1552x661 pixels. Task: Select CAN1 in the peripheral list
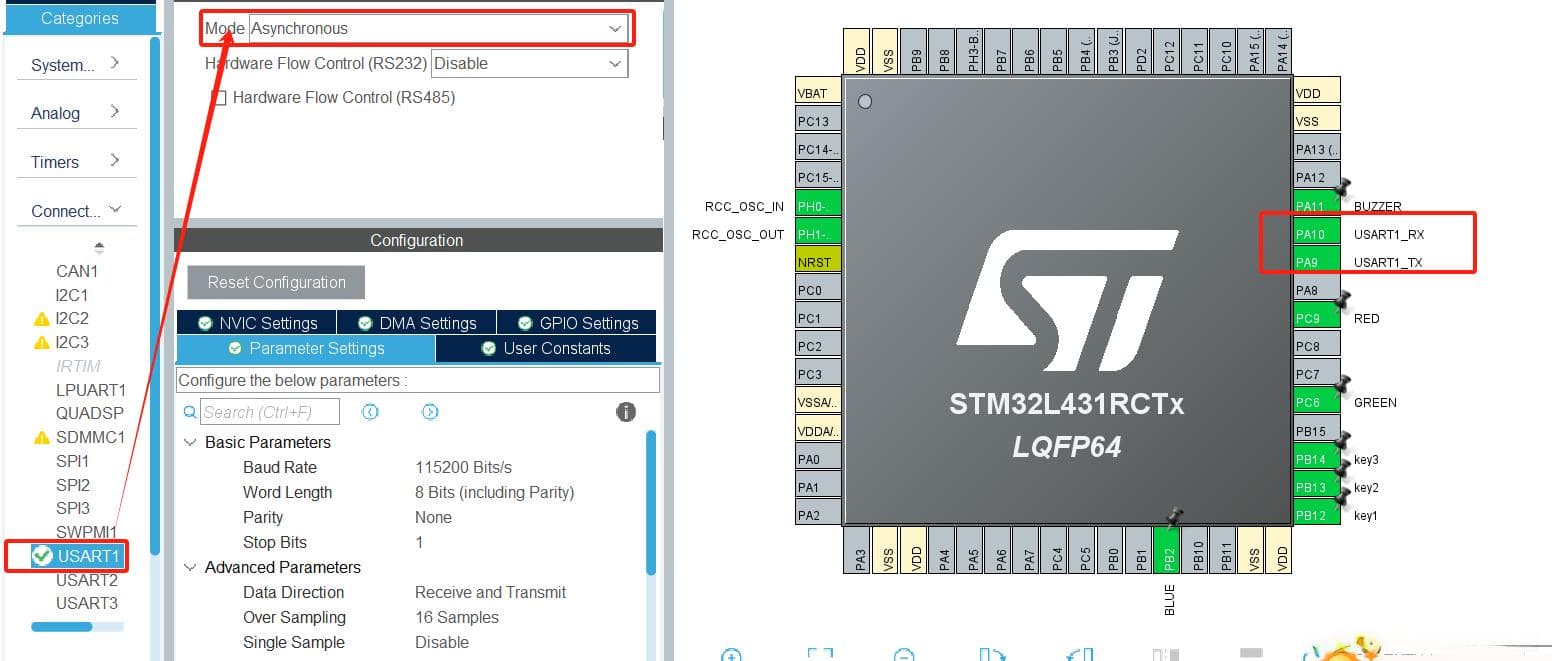point(77,272)
